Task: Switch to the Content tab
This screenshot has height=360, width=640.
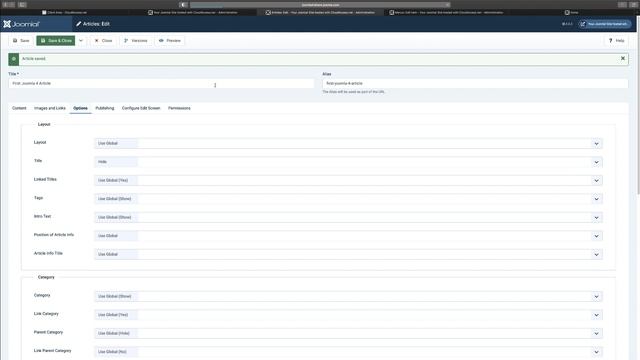Action: pos(19,108)
